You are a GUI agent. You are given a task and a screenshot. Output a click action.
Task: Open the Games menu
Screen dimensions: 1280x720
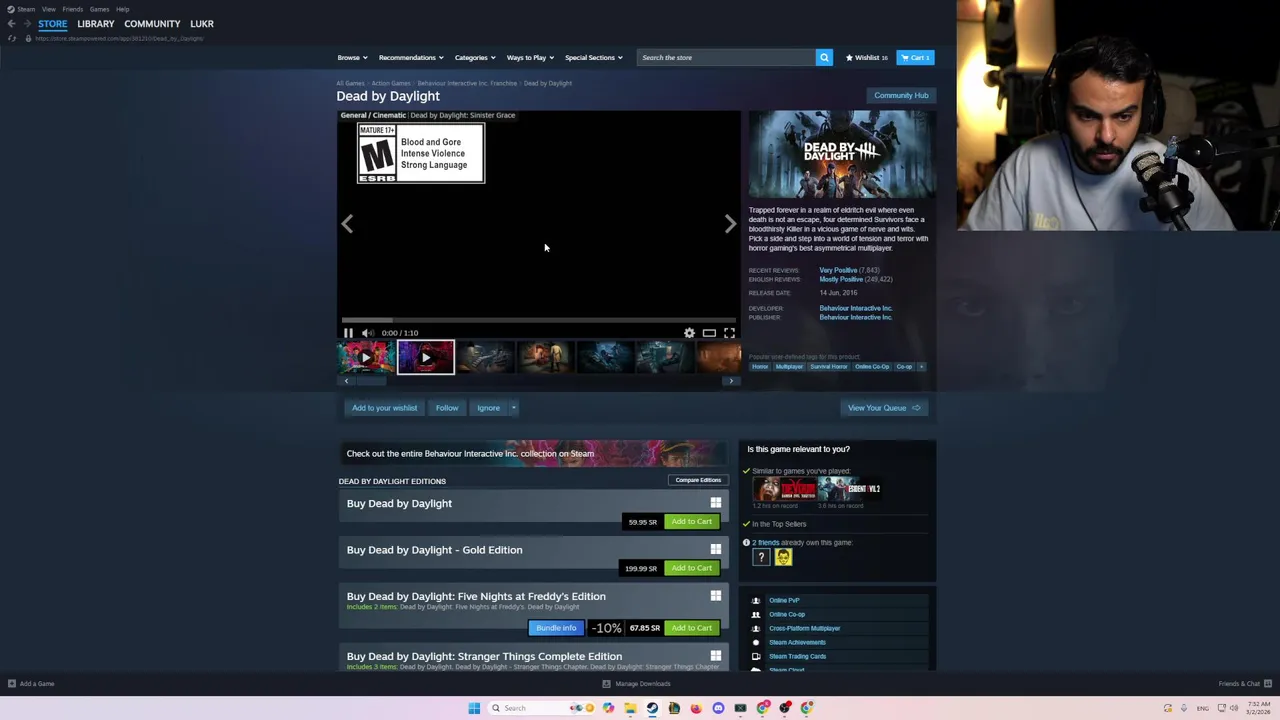(x=99, y=9)
